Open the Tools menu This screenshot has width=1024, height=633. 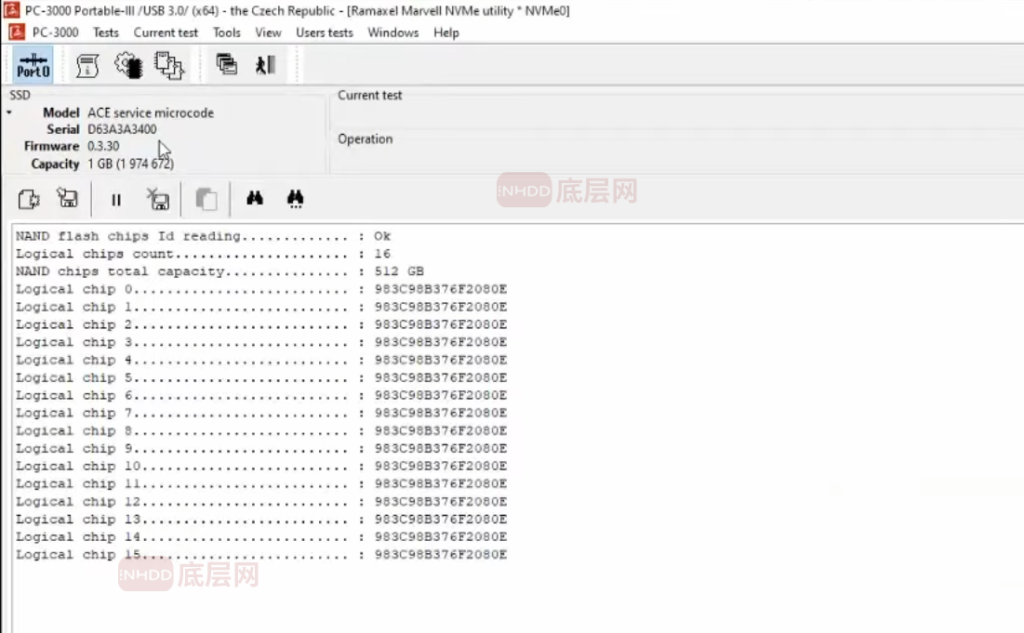(227, 33)
